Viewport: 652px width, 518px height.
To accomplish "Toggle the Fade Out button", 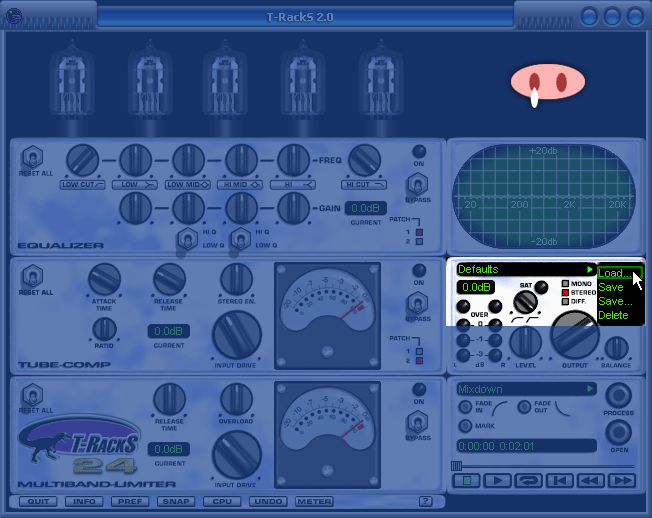I will tap(524, 407).
